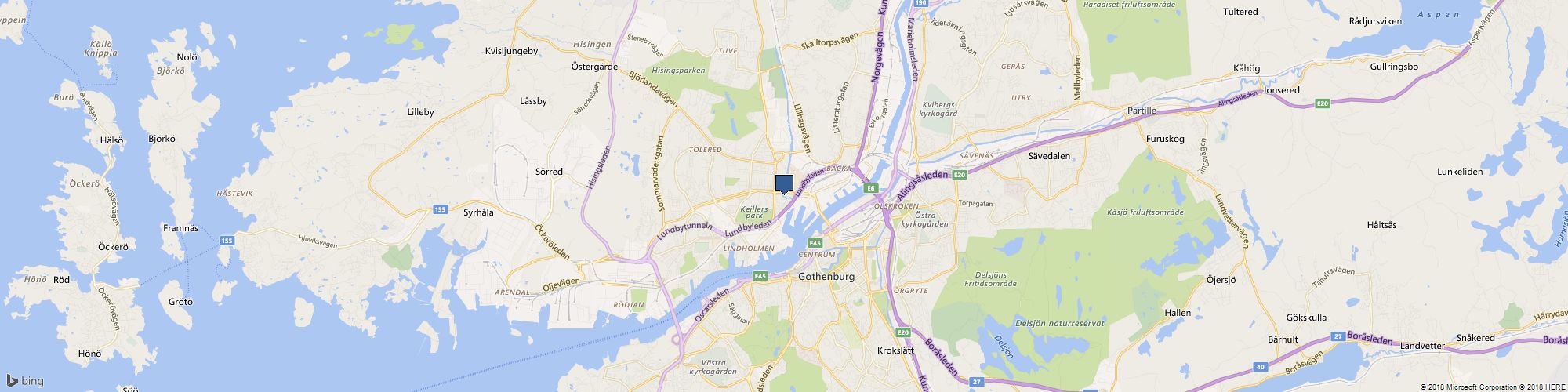The image size is (1568, 392).
Task: Select the Hönö label on the map
Action: click(x=89, y=354)
